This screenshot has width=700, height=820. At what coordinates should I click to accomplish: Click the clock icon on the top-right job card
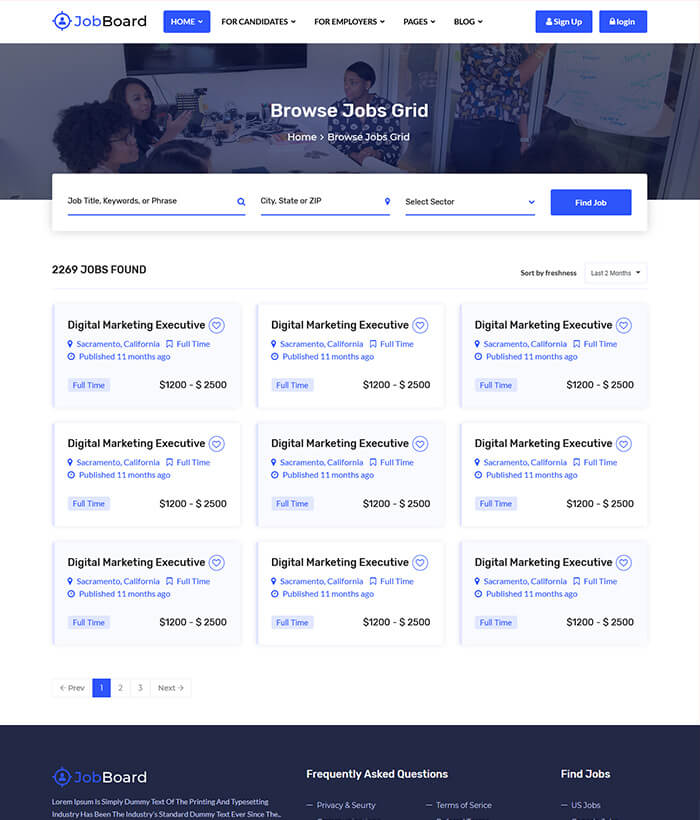(x=478, y=357)
